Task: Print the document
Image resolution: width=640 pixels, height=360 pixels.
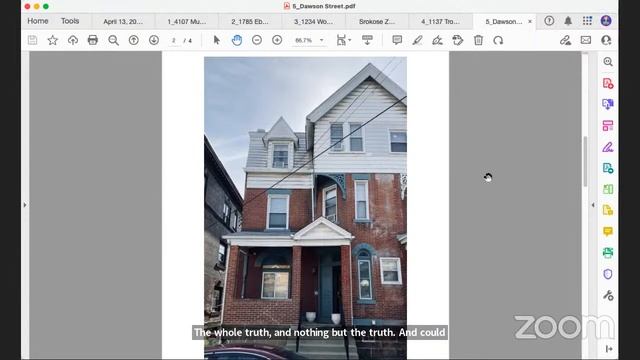Action: click(x=93, y=40)
